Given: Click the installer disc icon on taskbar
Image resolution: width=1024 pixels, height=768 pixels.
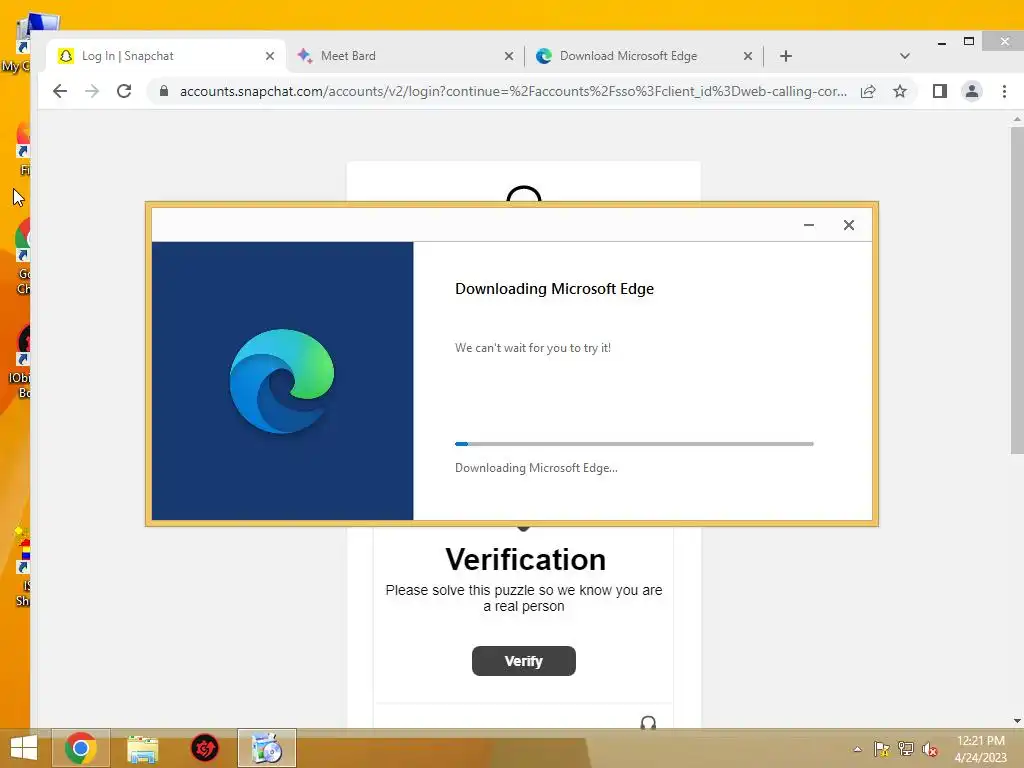Looking at the screenshot, I should click(x=266, y=748).
